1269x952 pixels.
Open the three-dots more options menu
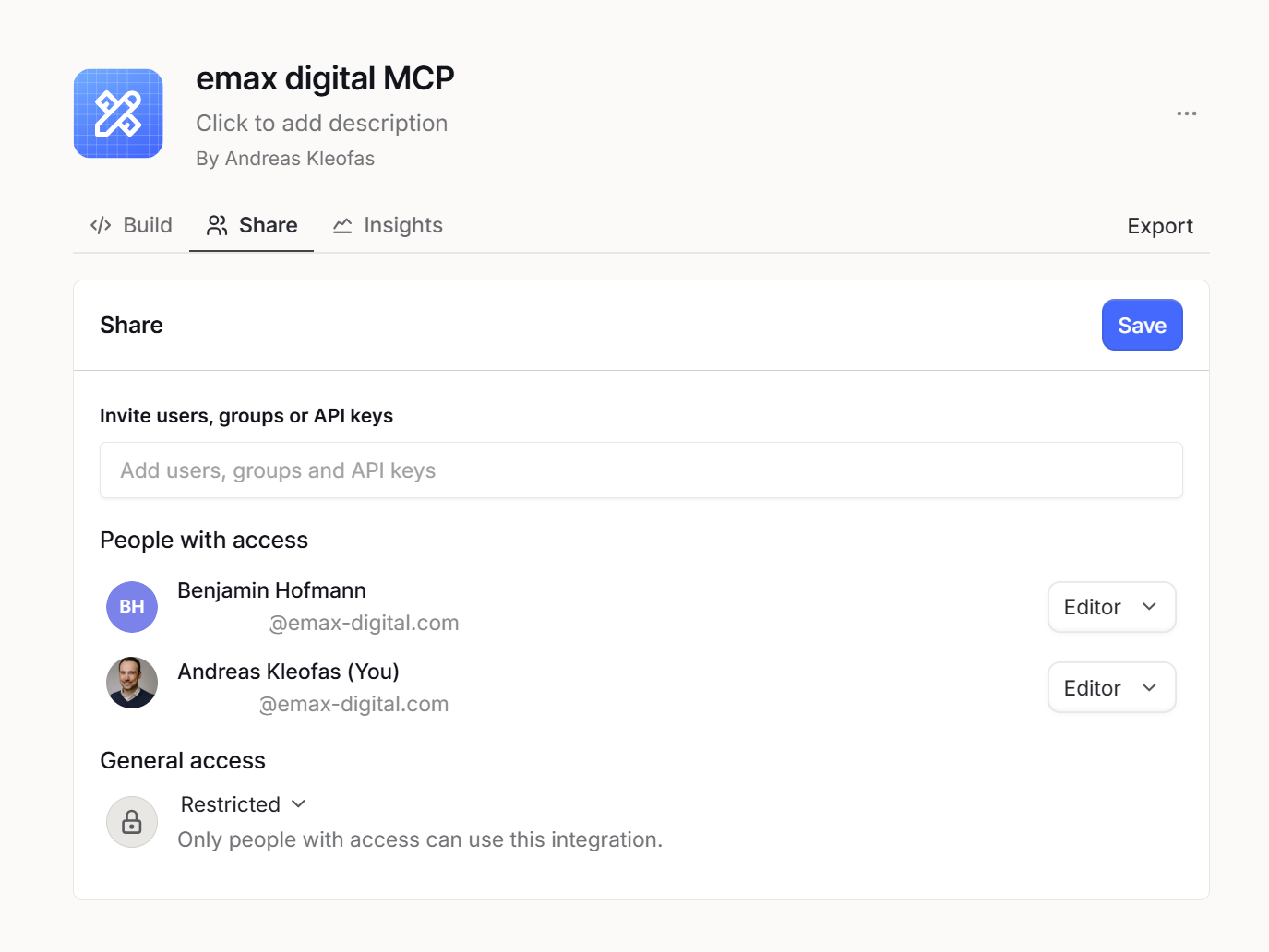click(1187, 113)
